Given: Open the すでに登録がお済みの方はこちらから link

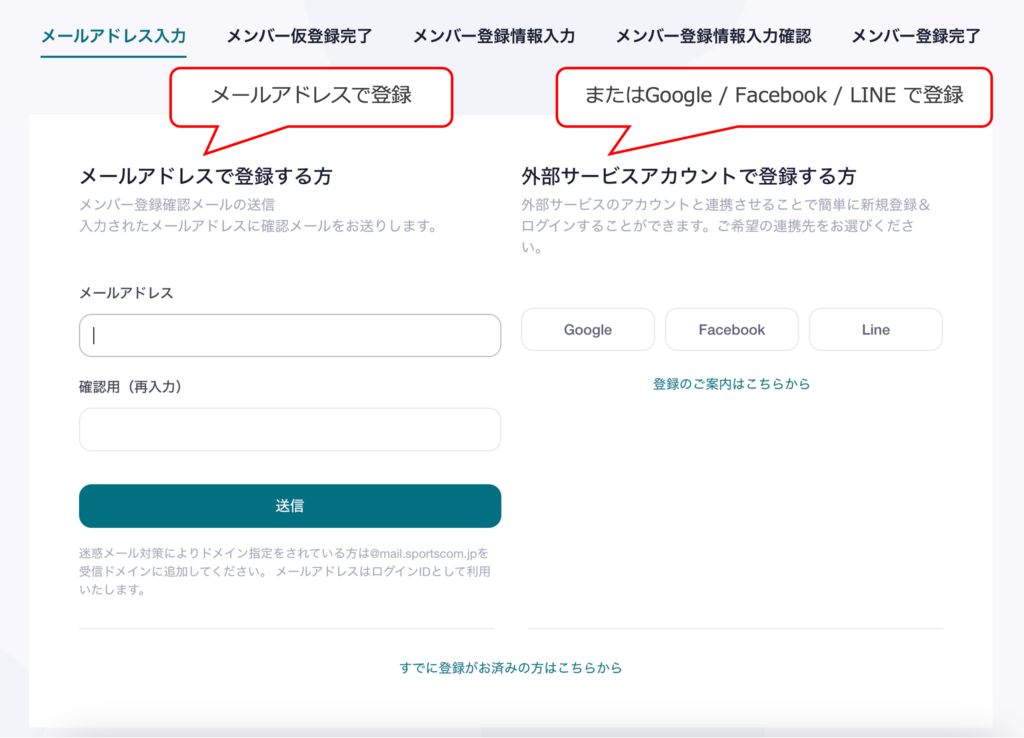Looking at the screenshot, I should click(511, 668).
